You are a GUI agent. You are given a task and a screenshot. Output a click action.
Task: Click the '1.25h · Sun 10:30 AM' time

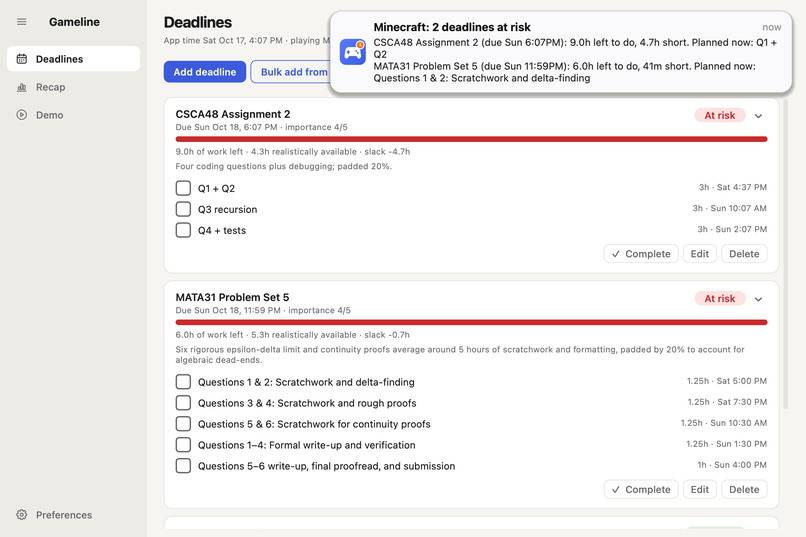pos(724,423)
